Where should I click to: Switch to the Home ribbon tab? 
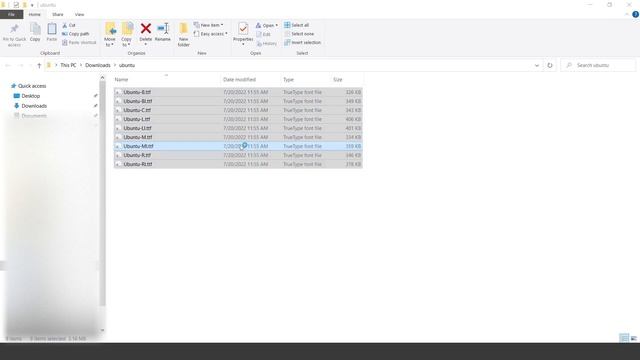(35, 14)
